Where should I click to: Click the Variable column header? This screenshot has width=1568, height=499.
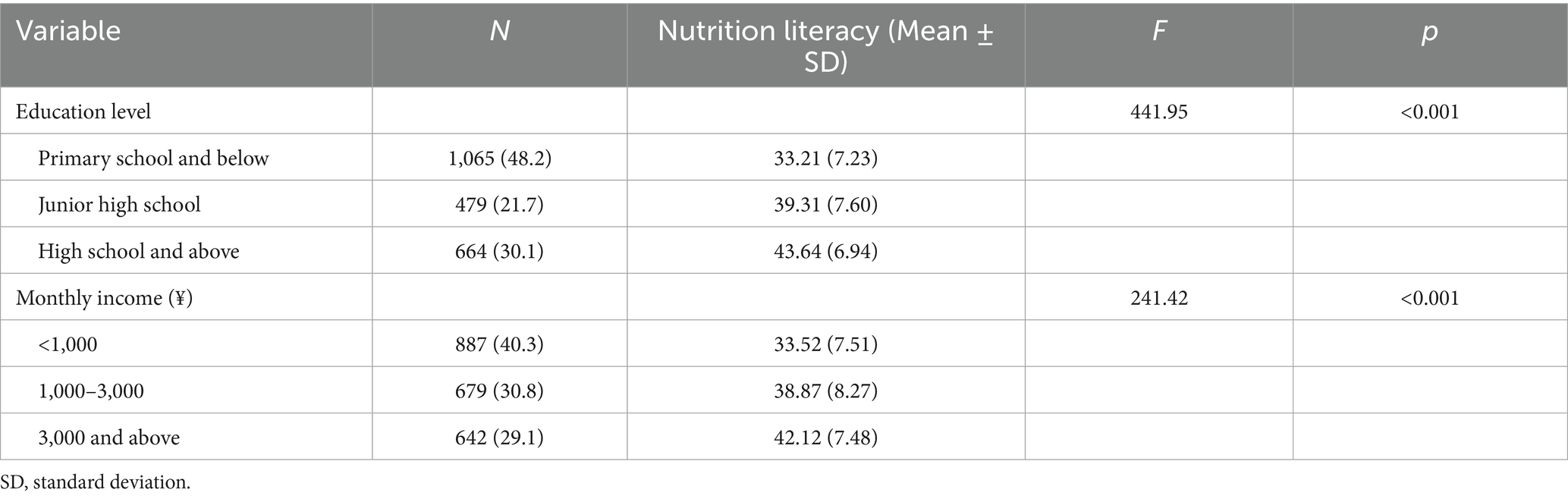pyautogui.click(x=68, y=32)
